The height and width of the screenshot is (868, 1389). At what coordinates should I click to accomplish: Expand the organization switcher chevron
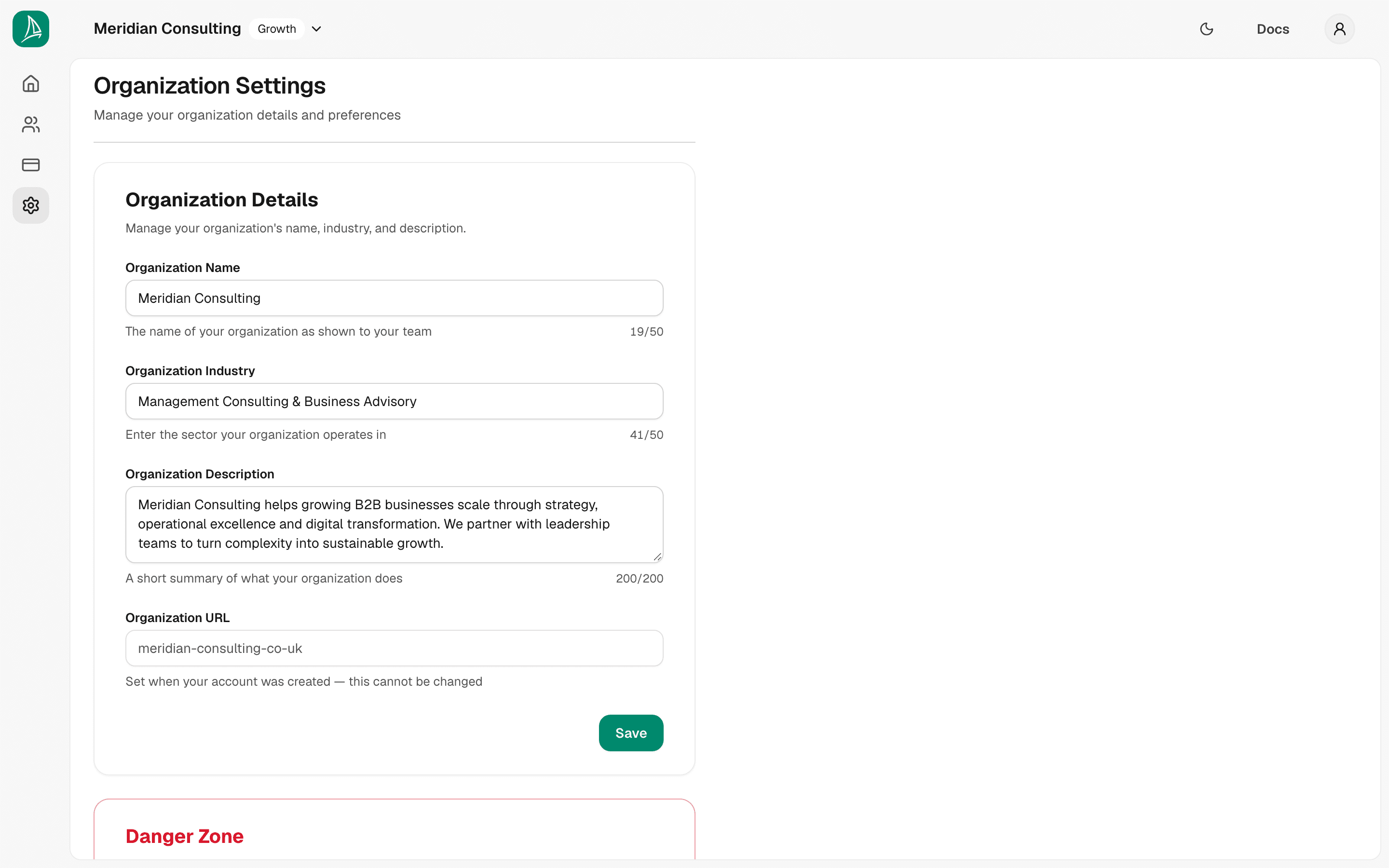coord(316,29)
